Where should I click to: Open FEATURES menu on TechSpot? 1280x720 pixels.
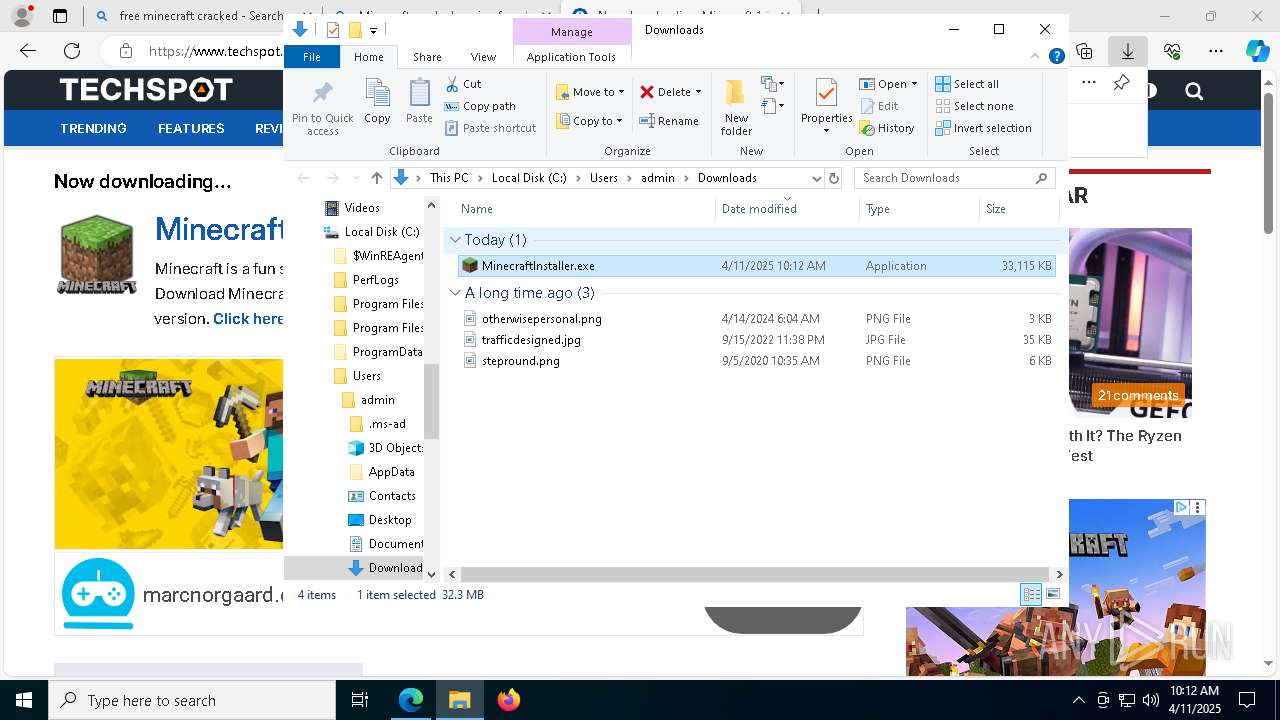(191, 128)
